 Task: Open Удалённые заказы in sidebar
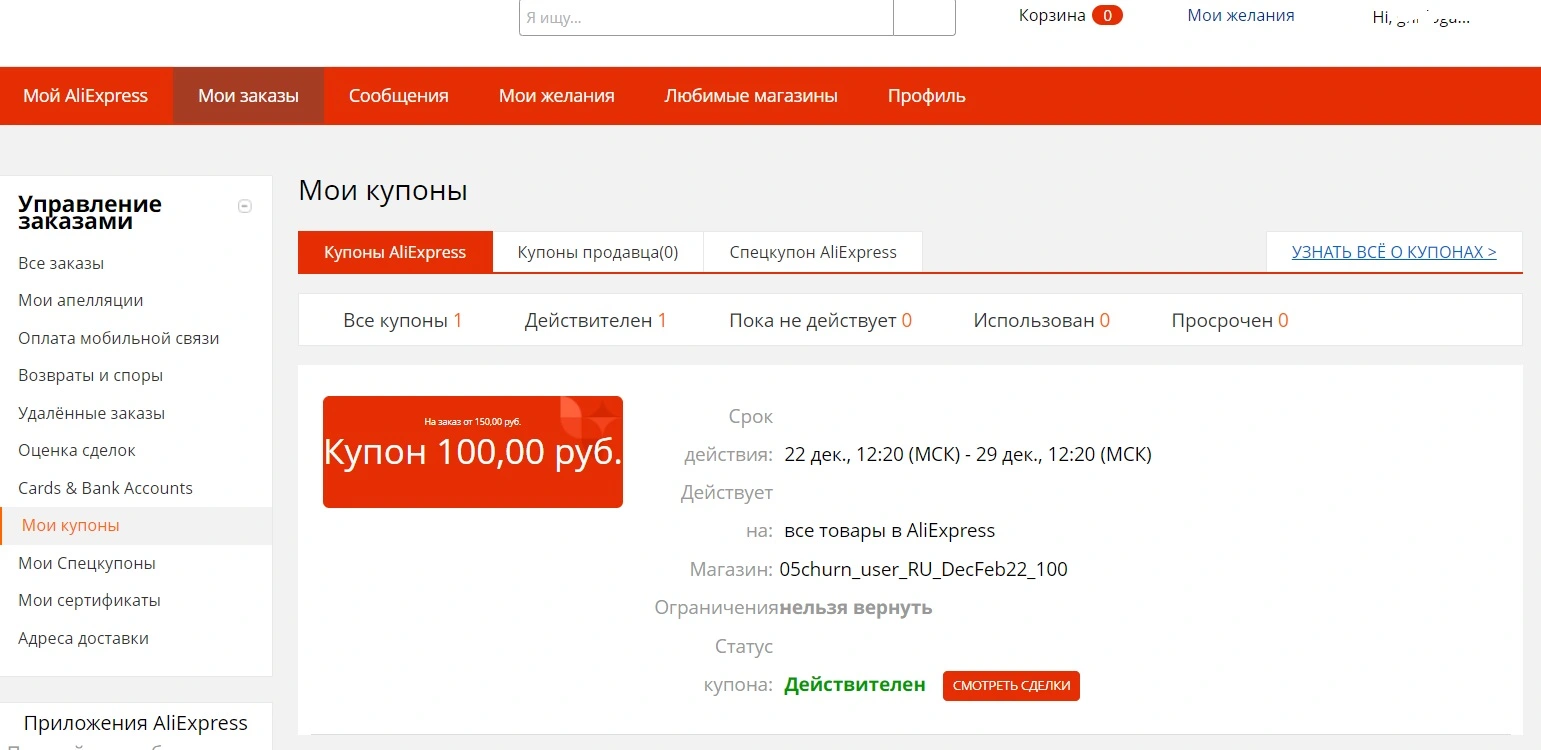92,413
